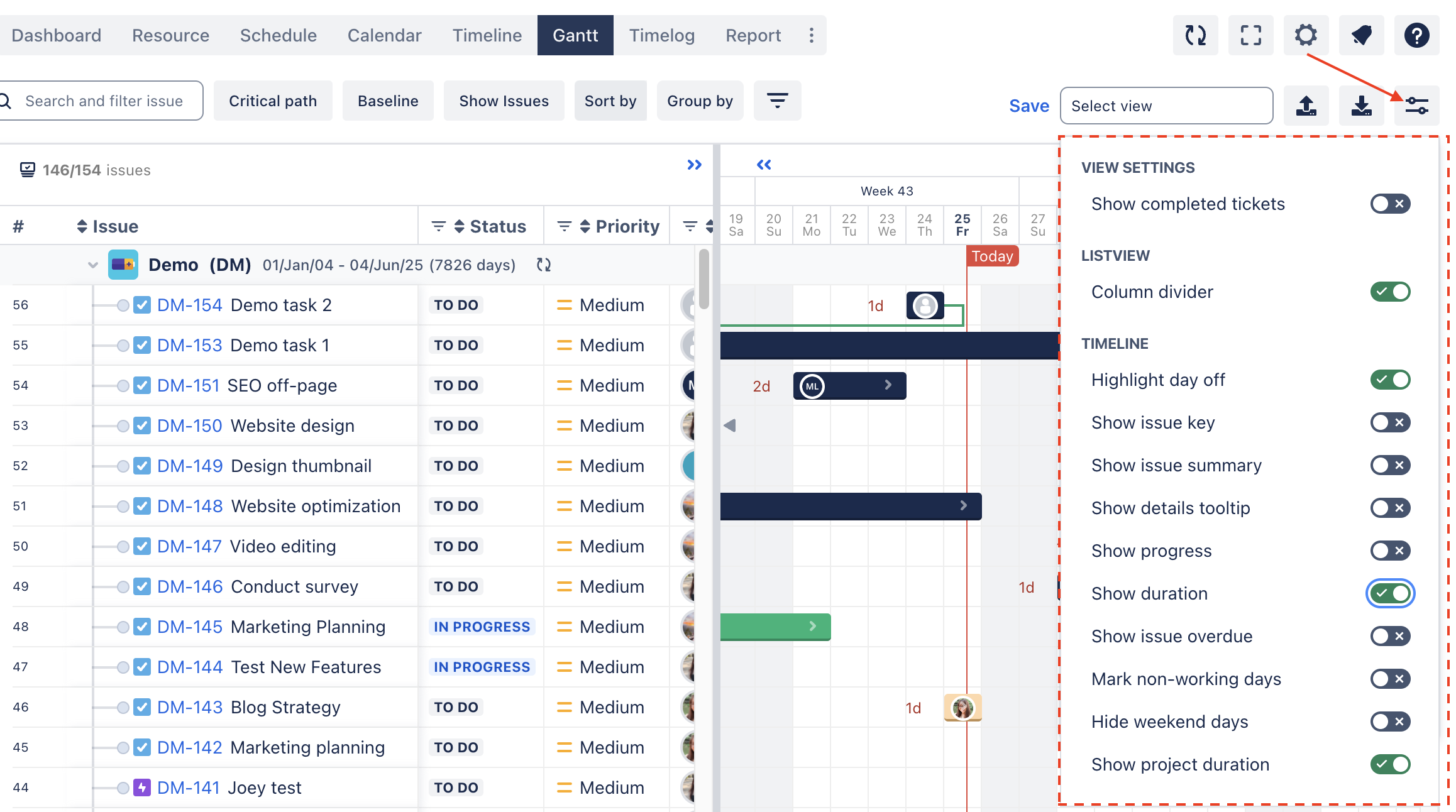The height and width of the screenshot is (812, 1456).
Task: Enter fullscreen mode icon
Action: click(1250, 35)
